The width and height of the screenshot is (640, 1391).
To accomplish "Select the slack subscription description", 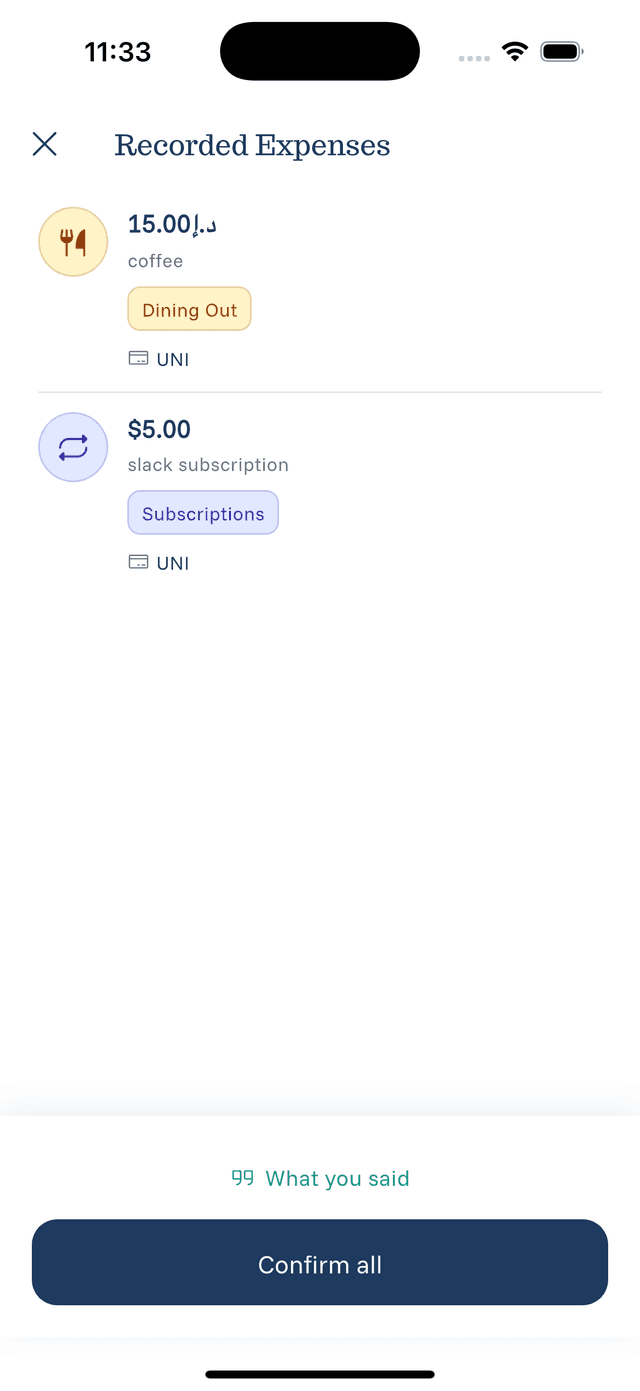I will [208, 464].
